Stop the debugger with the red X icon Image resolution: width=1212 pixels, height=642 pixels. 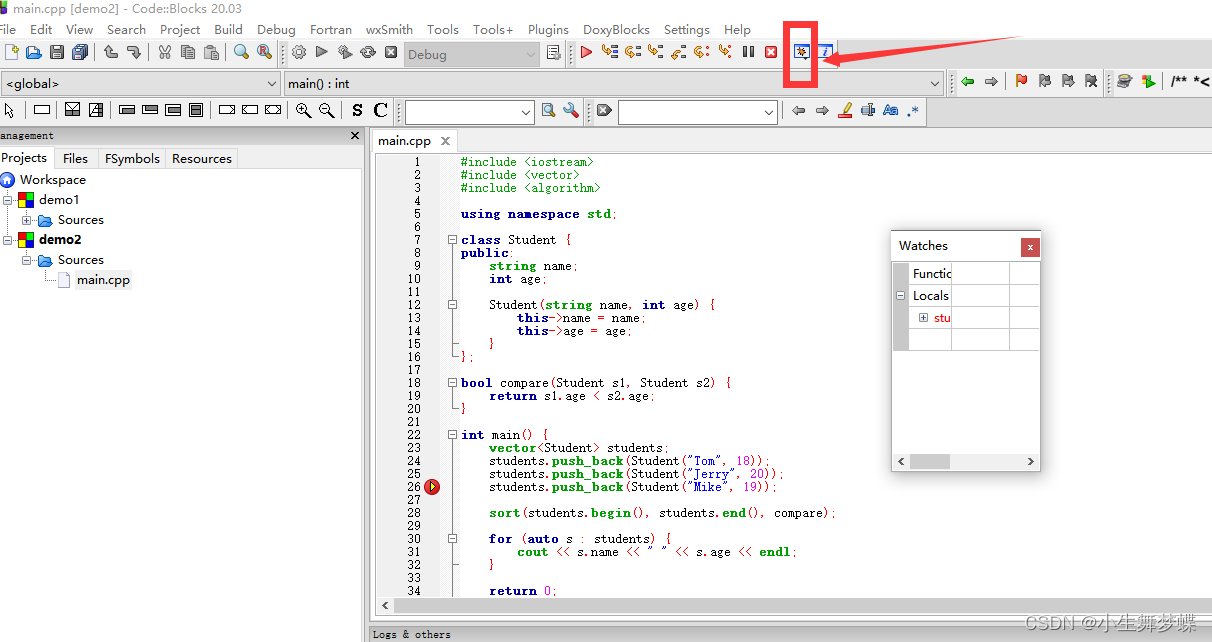click(x=771, y=51)
